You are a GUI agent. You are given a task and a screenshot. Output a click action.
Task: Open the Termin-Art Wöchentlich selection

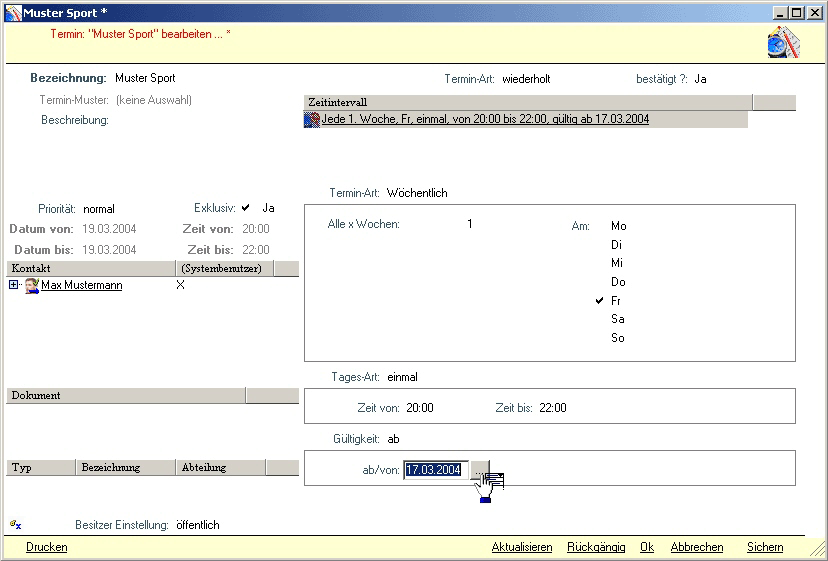[x=419, y=193]
